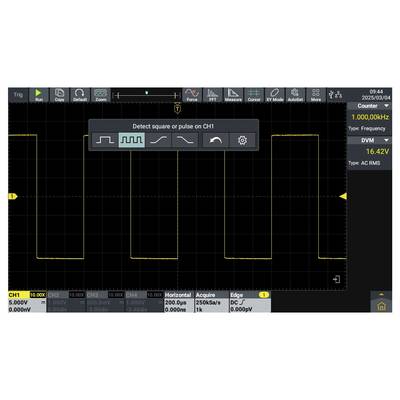The image size is (400, 400).
Task: Open the CH1 channel settings box
Action: pos(27,302)
